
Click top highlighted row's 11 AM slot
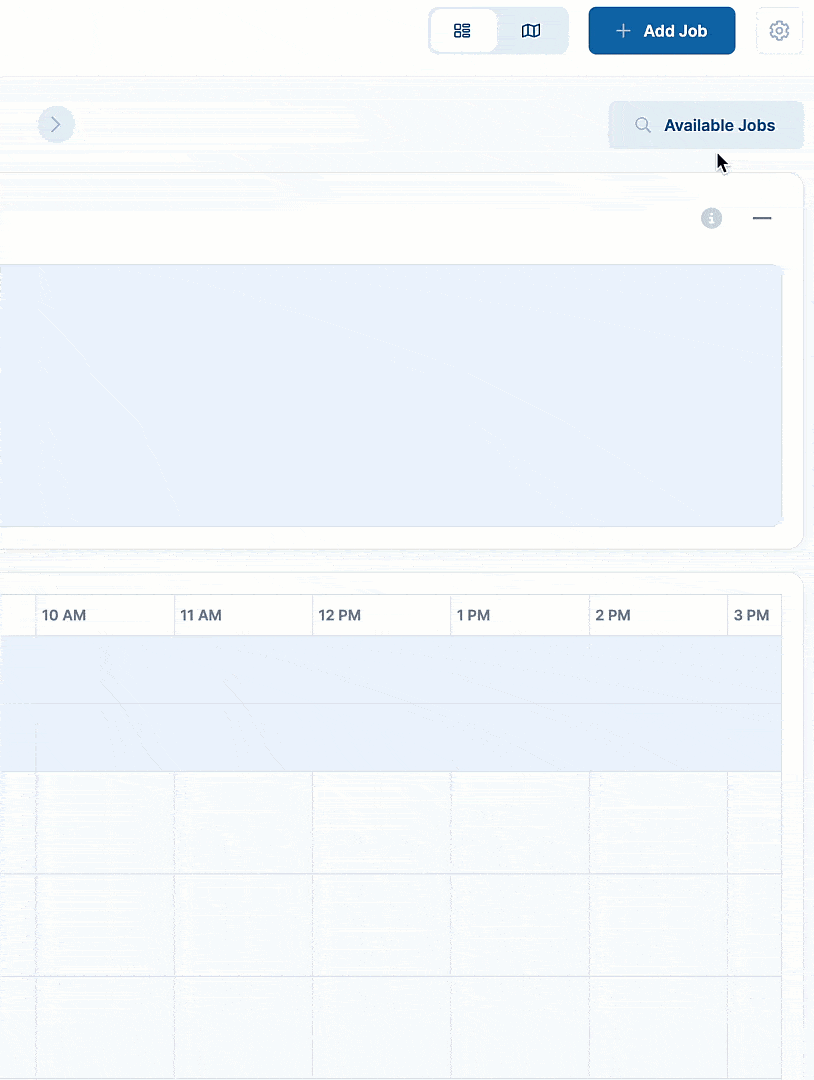tap(243, 670)
